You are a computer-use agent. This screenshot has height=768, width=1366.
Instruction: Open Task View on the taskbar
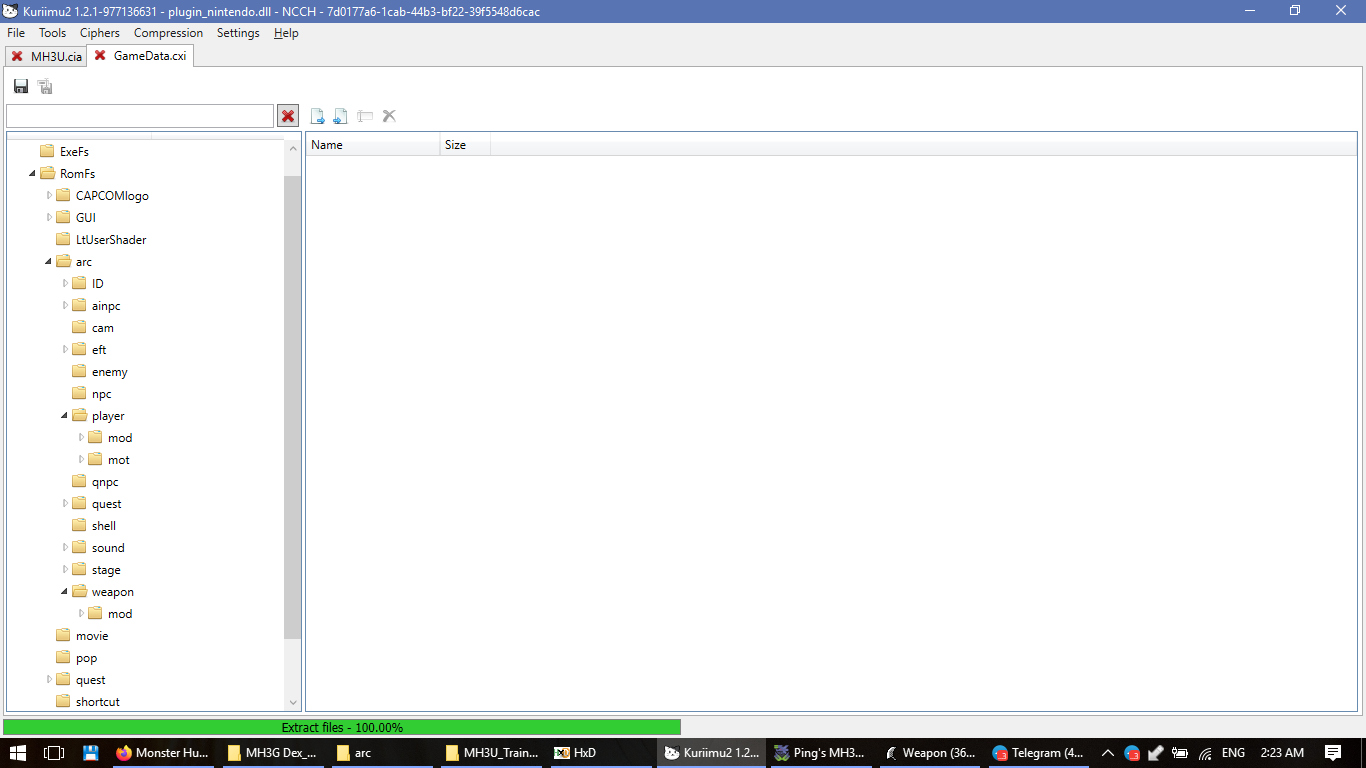point(54,753)
